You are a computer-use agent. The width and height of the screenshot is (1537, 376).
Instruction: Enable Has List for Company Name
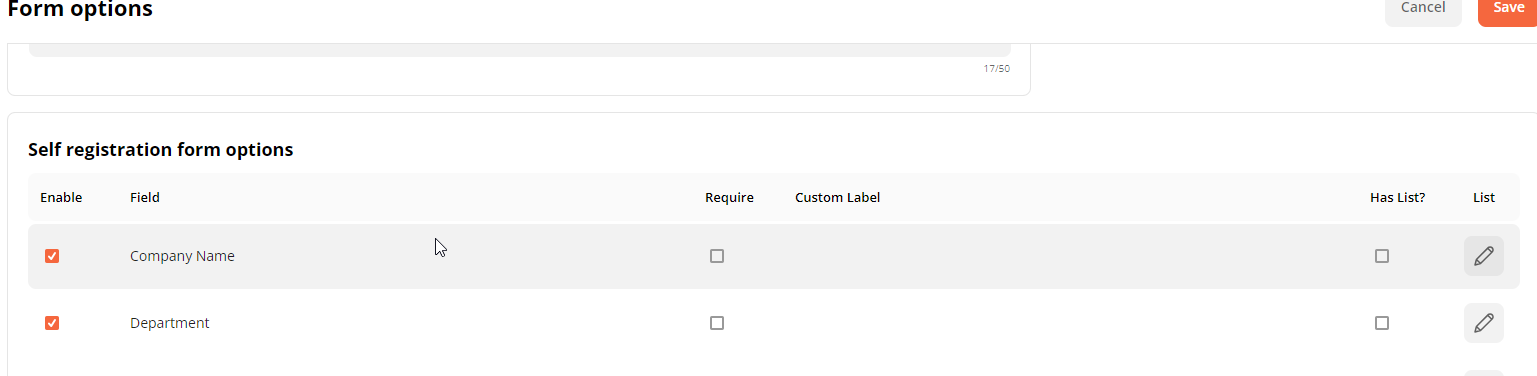[x=1382, y=256]
